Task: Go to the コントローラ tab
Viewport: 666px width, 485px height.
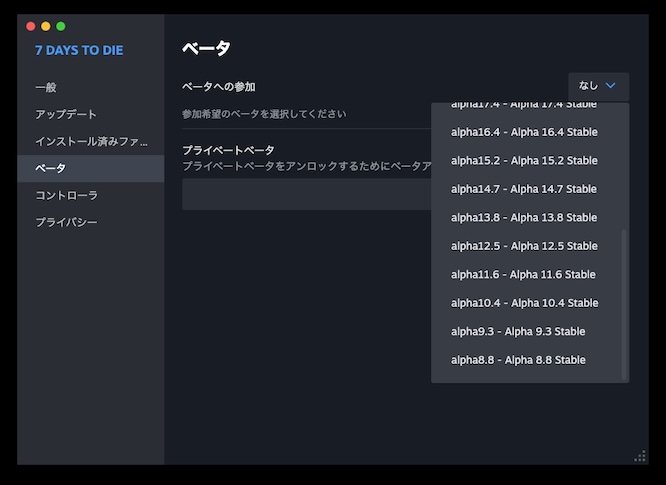Action: tap(66, 195)
